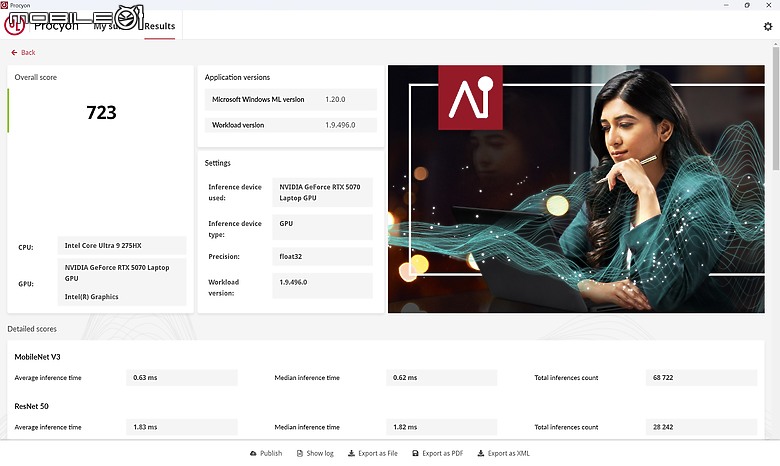Image resolution: width=780 pixels, height=466 pixels.
Task: Open the settings gear icon
Action: pyautogui.click(x=768, y=26)
